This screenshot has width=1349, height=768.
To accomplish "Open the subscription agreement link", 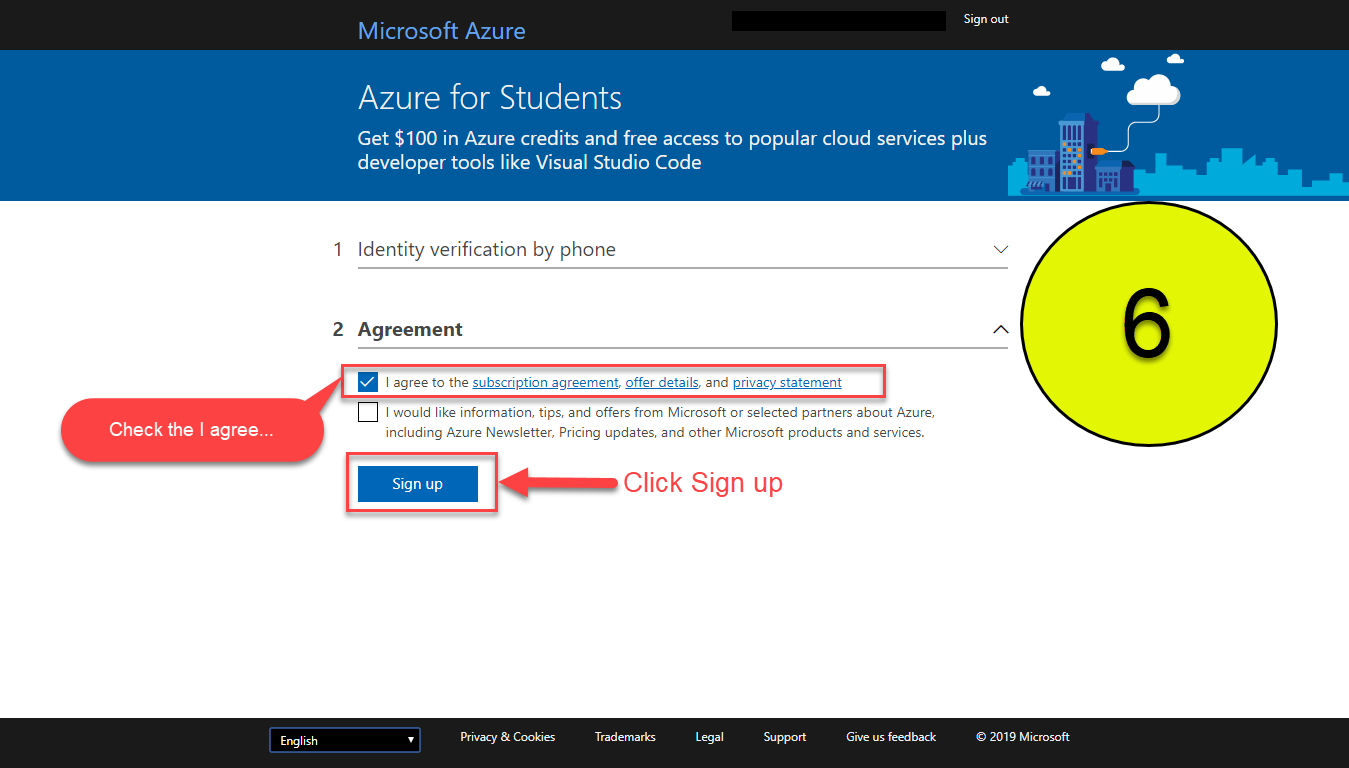I will [x=545, y=382].
